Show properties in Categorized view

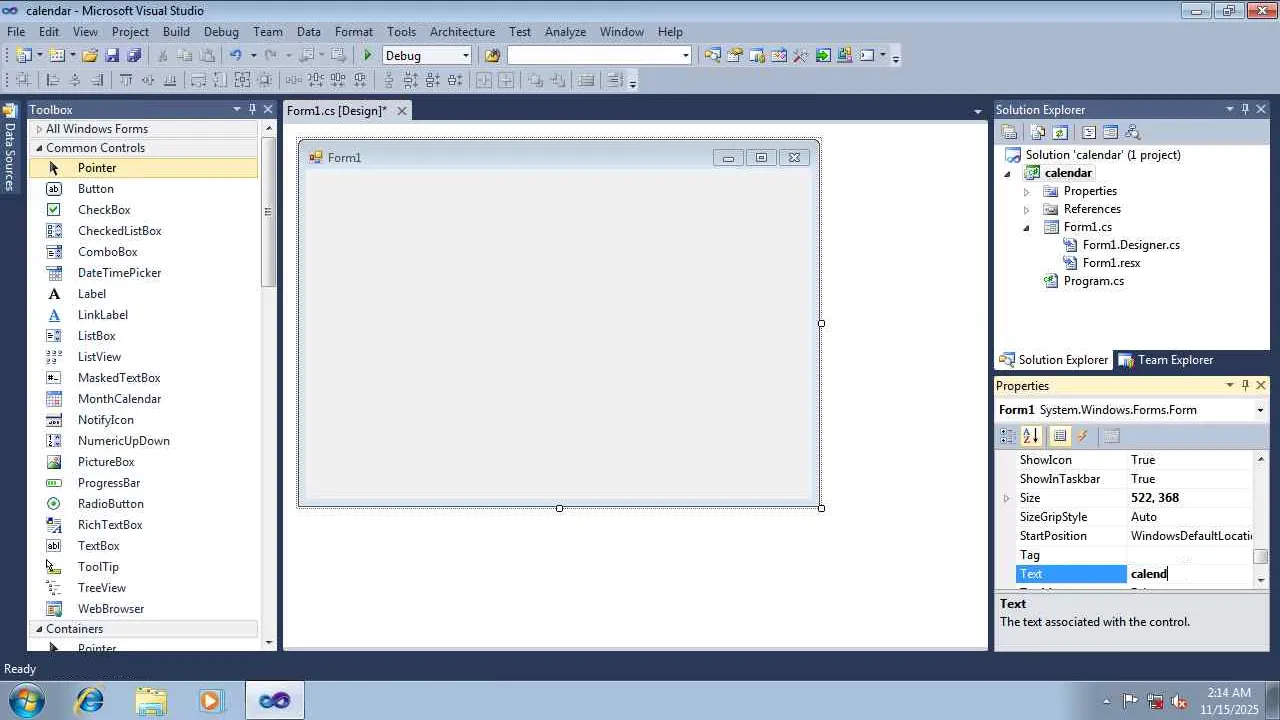[x=1008, y=436]
